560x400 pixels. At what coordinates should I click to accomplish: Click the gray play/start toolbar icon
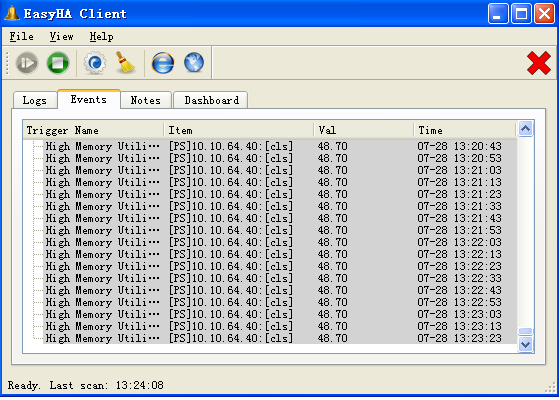27,63
